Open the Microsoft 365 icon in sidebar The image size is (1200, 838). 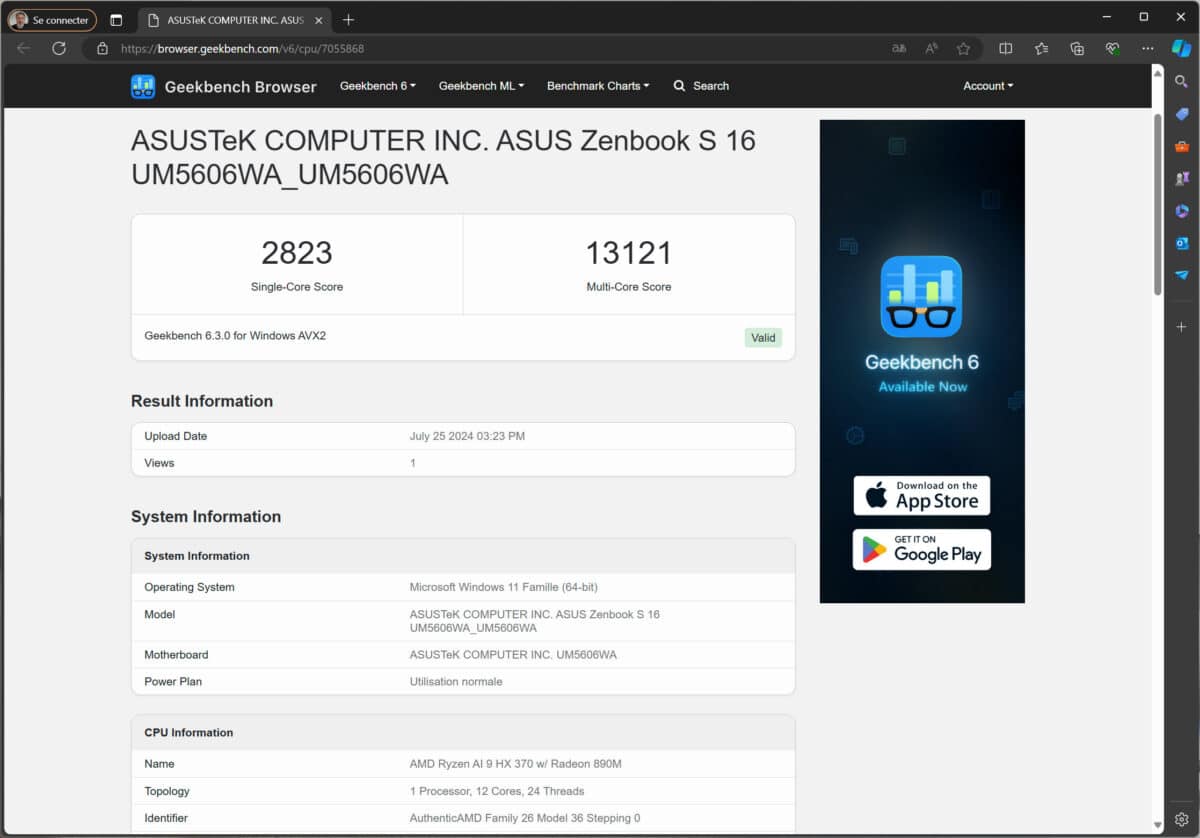click(1181, 210)
